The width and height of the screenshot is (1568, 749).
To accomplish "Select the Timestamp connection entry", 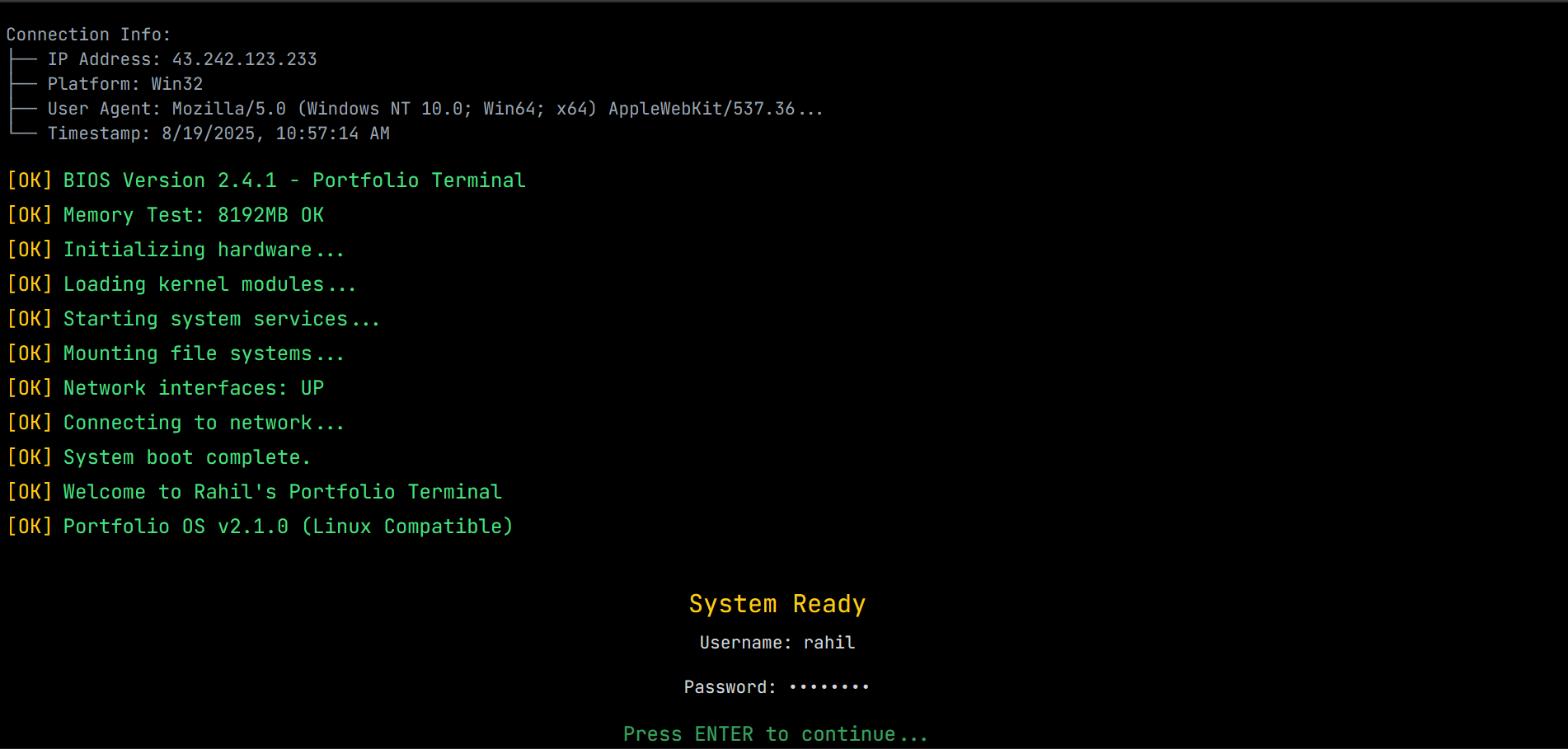I will (218, 133).
